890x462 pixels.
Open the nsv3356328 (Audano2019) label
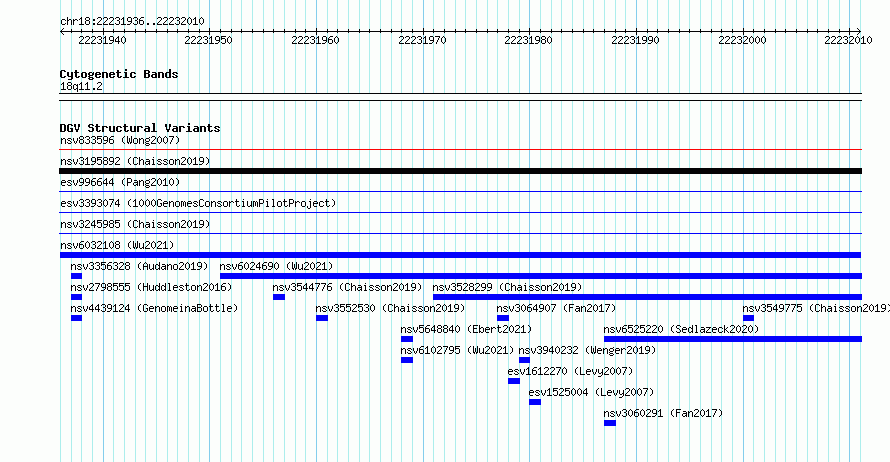click(x=139, y=266)
